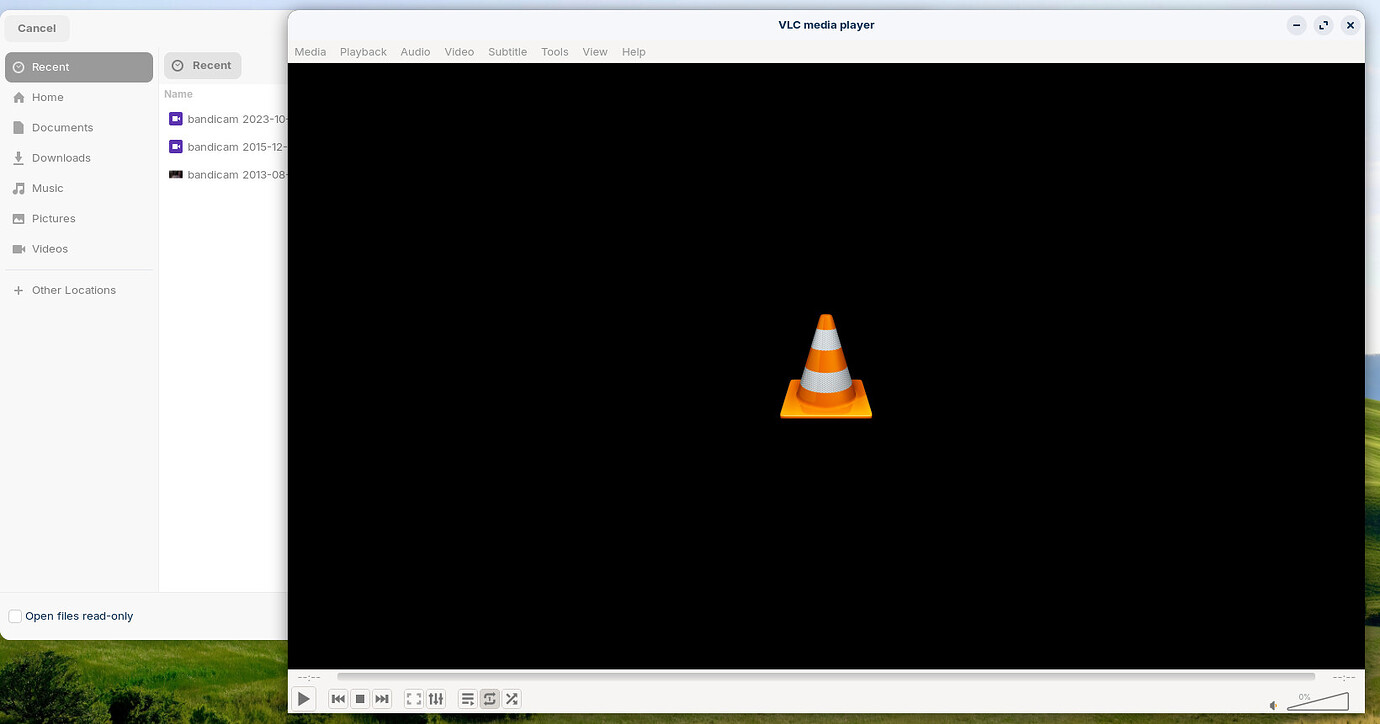Open the Music folder in the sidebar
Viewport: 1380px width, 724px height.
(46, 188)
